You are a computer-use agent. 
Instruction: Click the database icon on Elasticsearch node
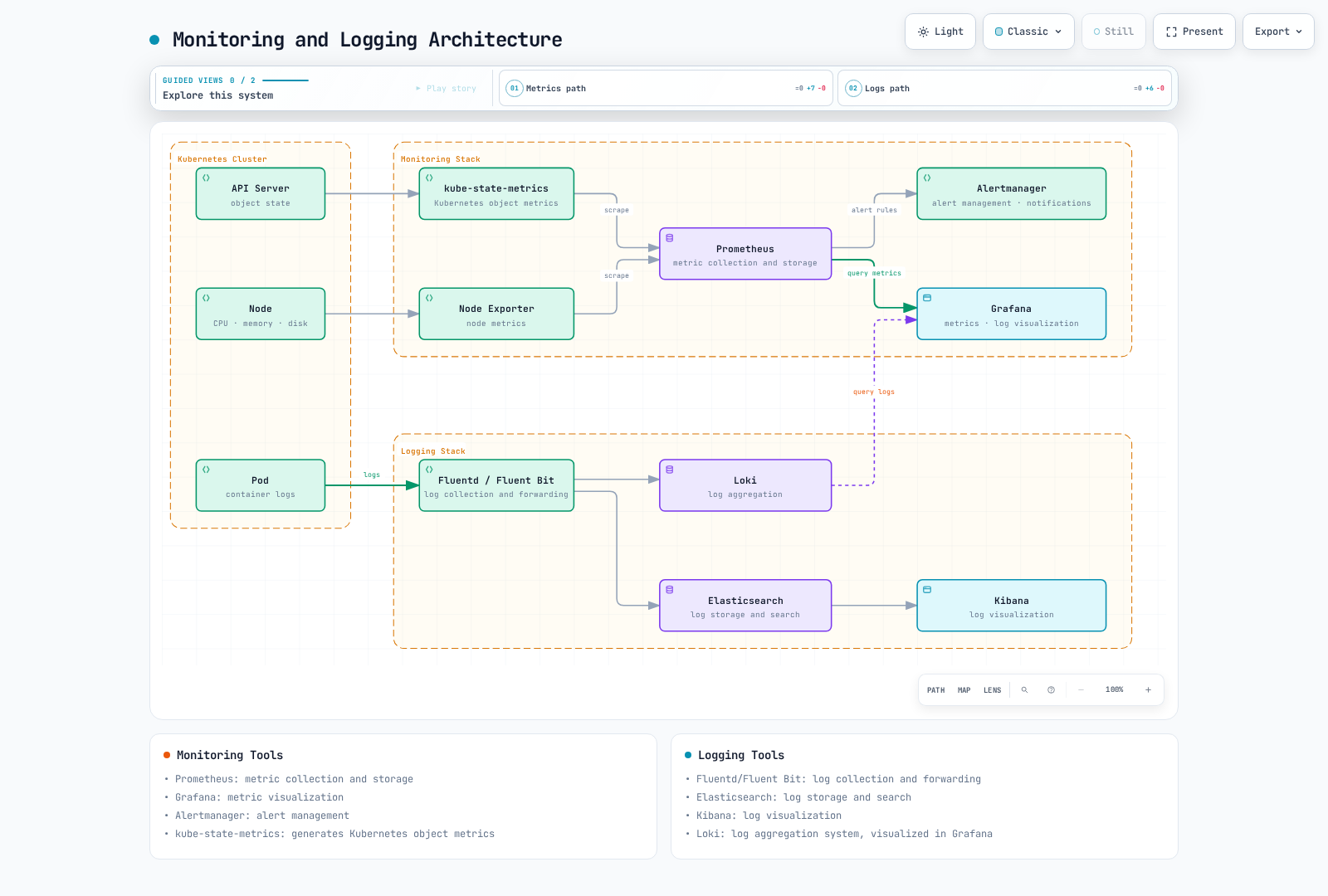[x=670, y=590]
